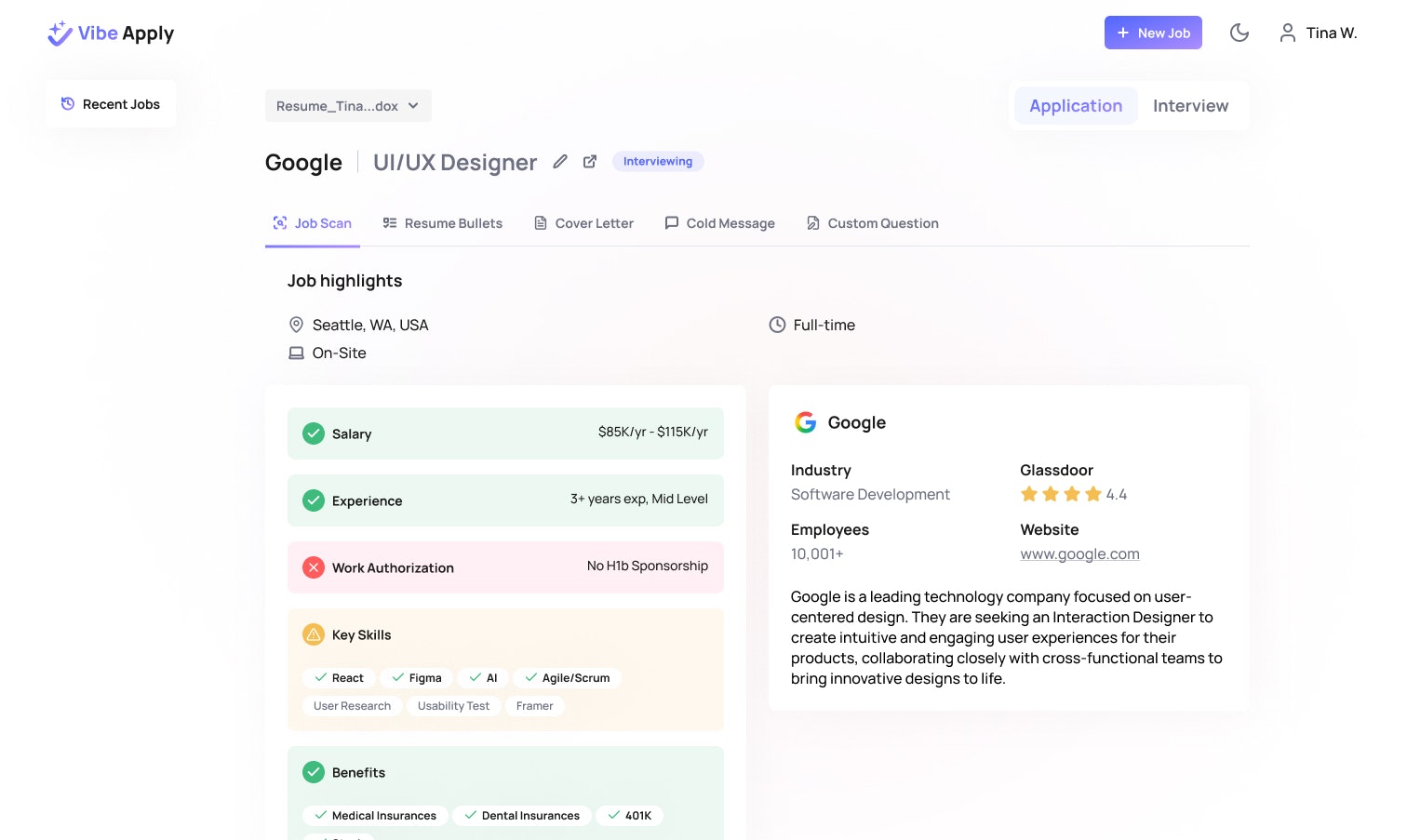Select the Job Scan tab
The height and width of the screenshot is (840, 1407).
click(x=313, y=223)
